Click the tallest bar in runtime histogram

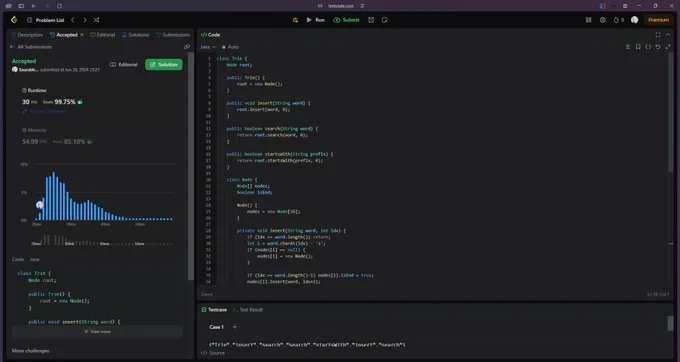[54, 196]
